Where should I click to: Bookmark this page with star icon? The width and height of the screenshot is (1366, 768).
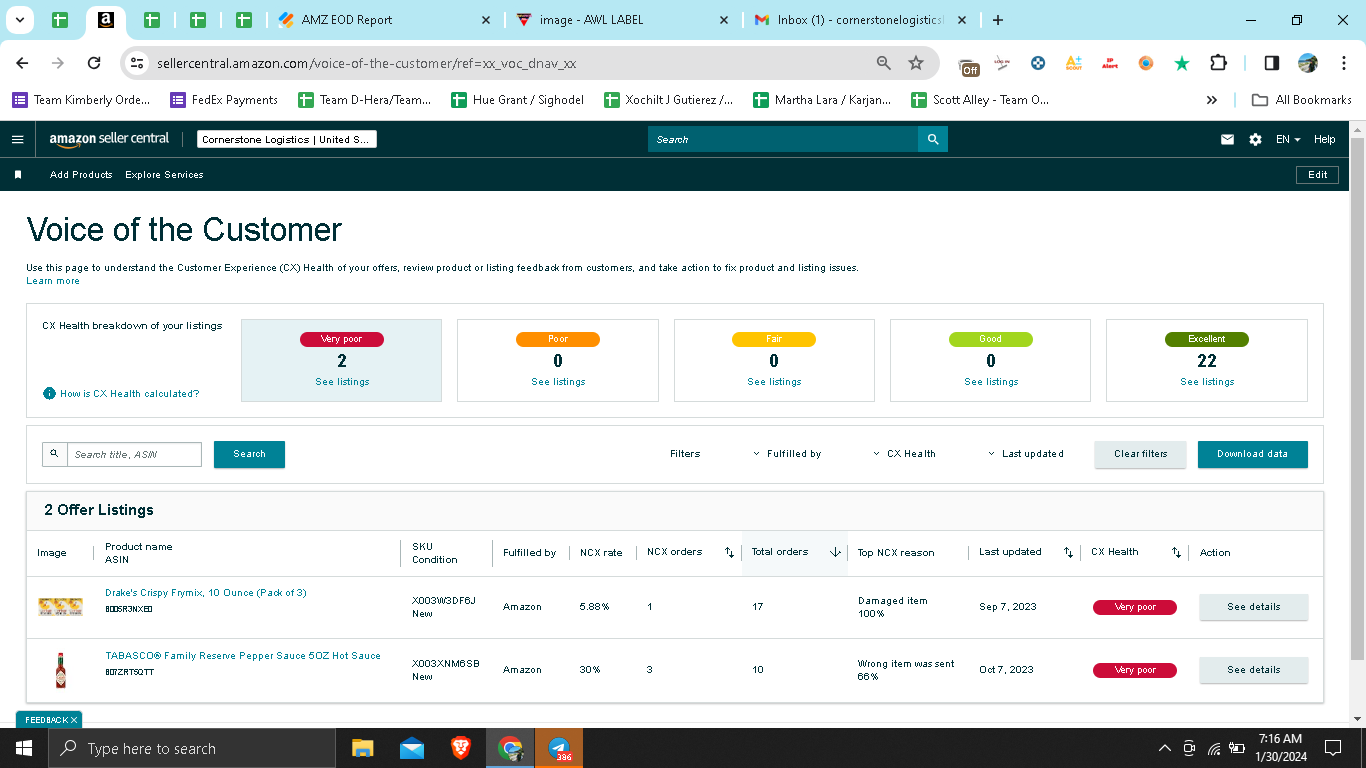click(x=916, y=63)
